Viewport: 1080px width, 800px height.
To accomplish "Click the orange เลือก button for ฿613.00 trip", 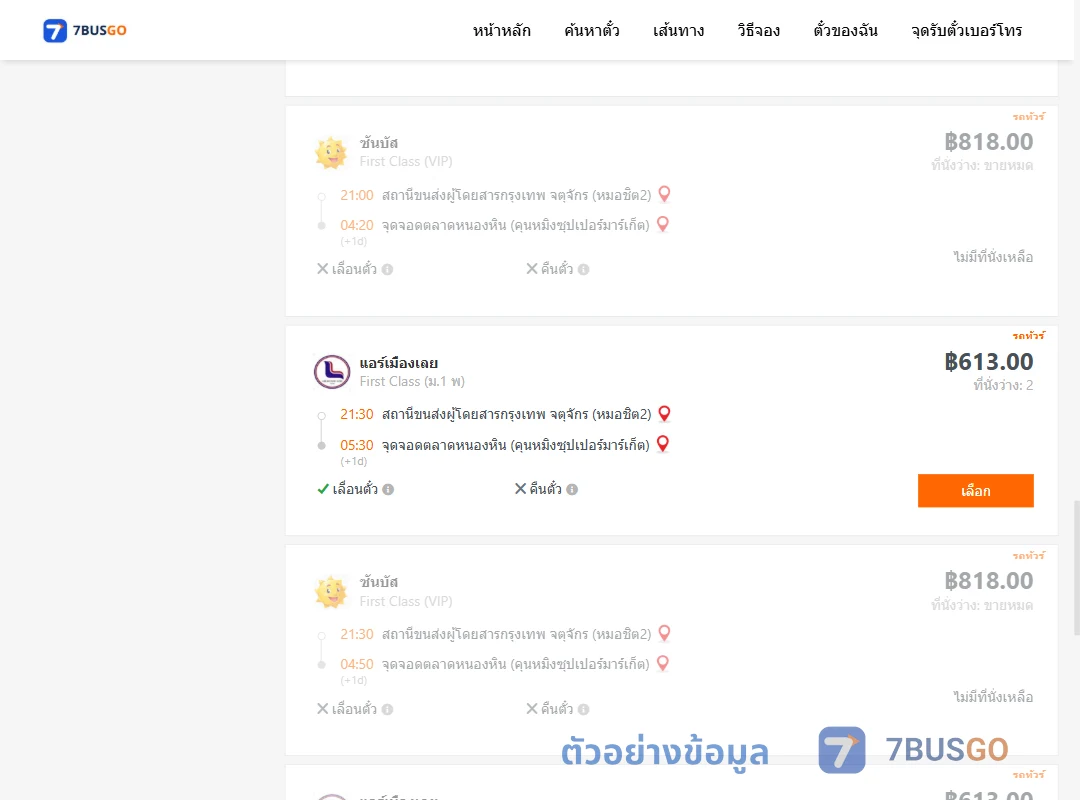I will click(x=975, y=491).
